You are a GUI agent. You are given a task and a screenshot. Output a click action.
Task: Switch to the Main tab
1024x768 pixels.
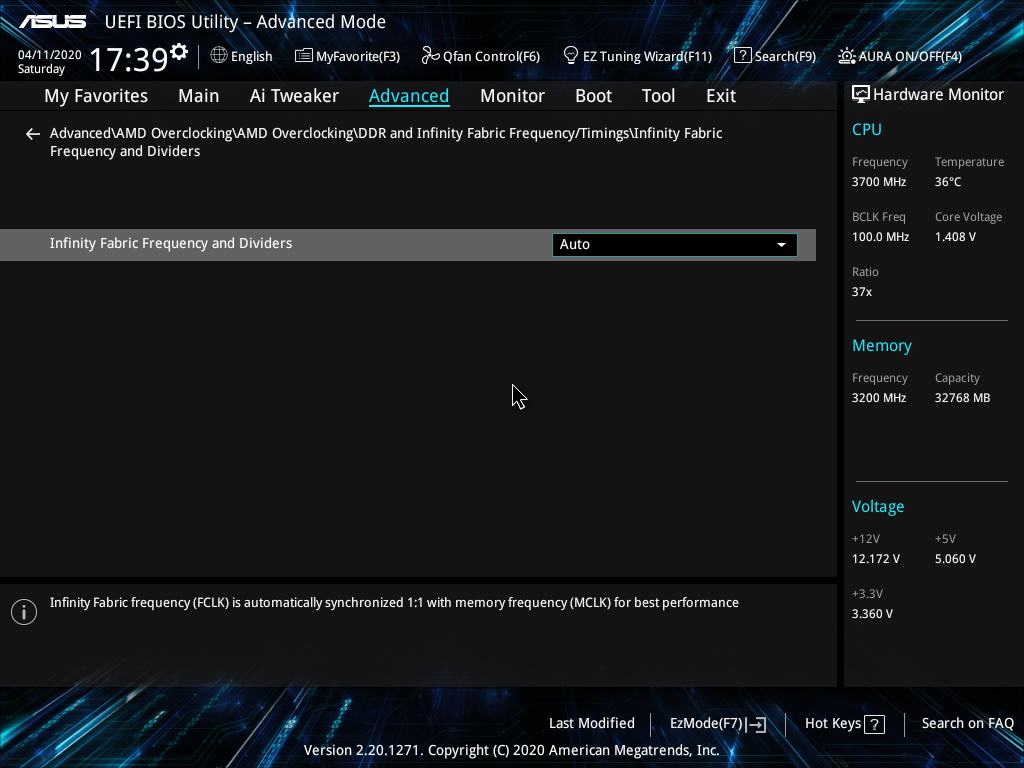click(199, 96)
